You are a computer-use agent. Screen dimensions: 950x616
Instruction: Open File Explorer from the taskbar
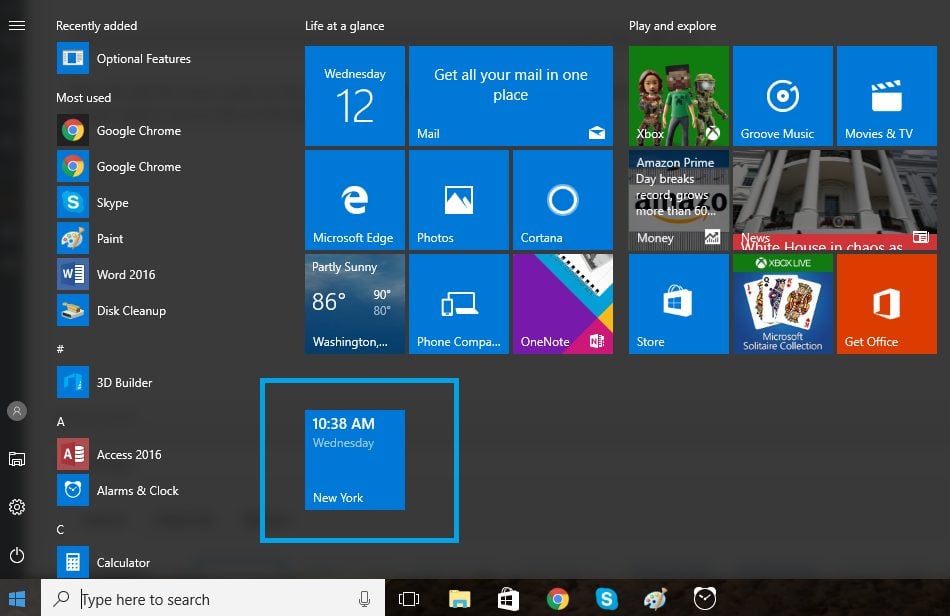click(x=460, y=599)
